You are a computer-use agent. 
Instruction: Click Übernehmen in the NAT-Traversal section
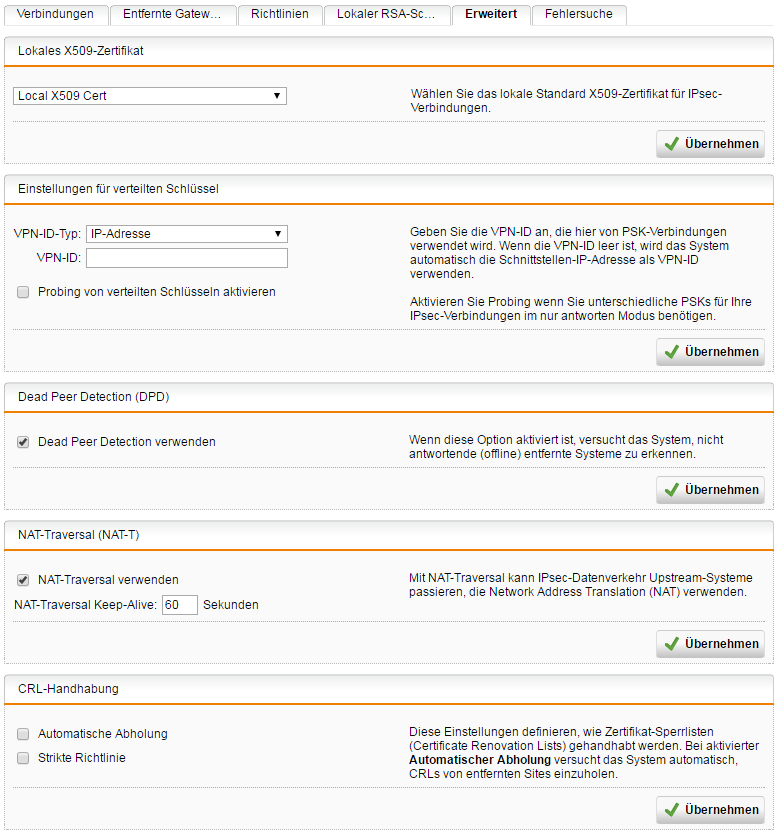click(710, 644)
